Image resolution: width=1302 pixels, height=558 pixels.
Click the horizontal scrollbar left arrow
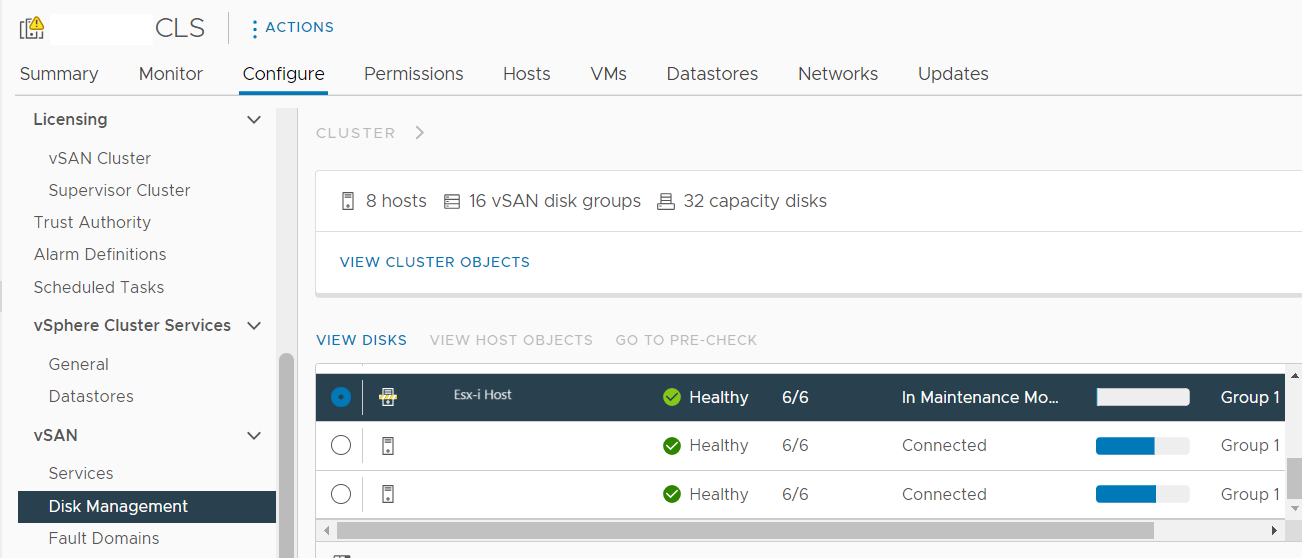pos(326,530)
